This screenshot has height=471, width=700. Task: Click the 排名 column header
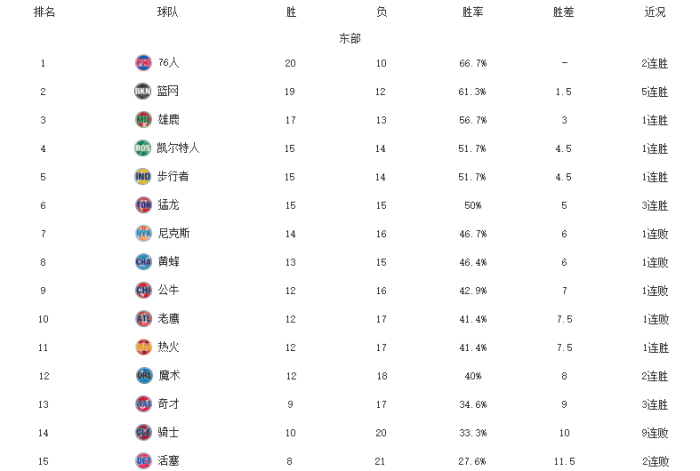(x=44, y=13)
